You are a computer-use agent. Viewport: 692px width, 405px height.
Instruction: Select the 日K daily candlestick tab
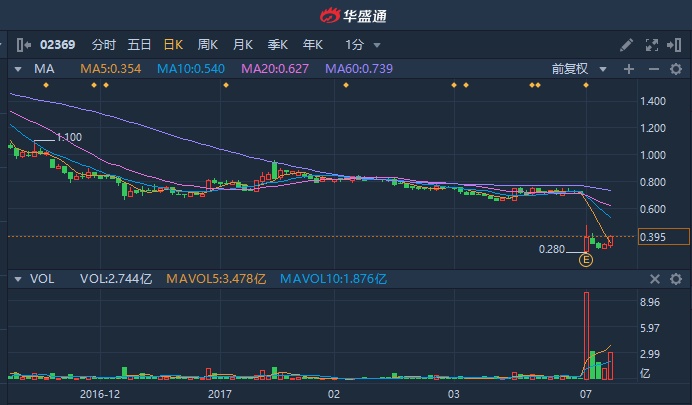click(x=173, y=45)
